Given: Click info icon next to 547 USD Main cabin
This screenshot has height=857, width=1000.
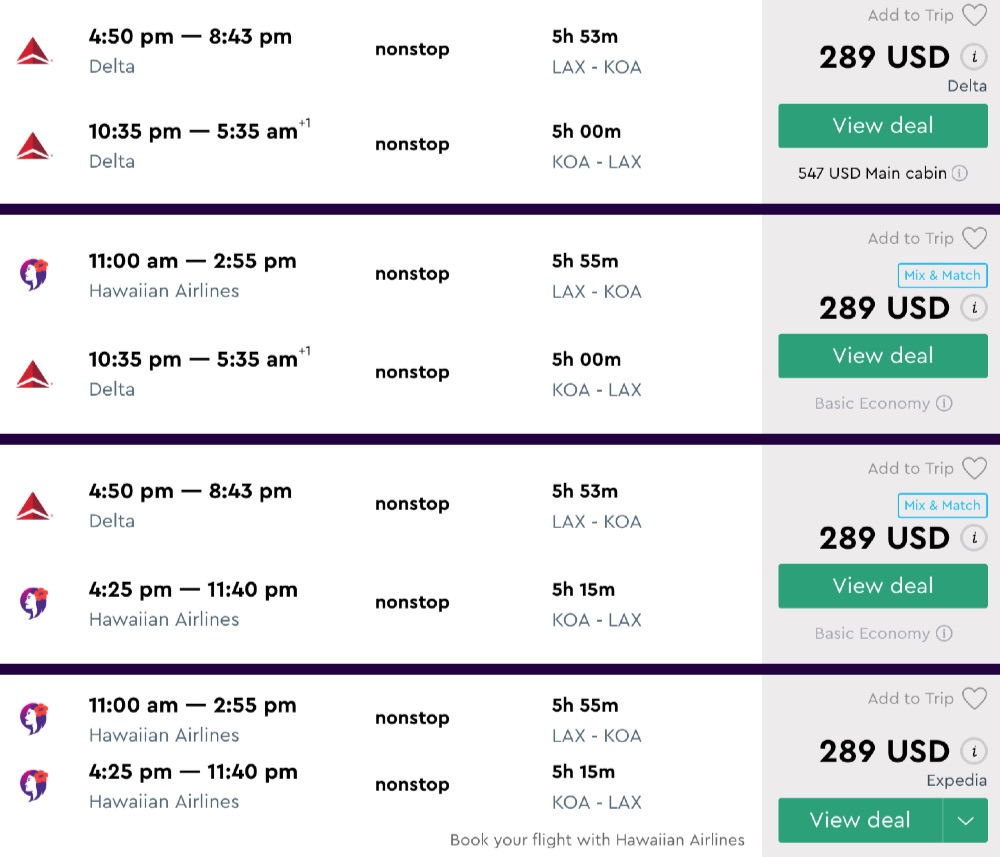Looking at the screenshot, I should coord(960,173).
